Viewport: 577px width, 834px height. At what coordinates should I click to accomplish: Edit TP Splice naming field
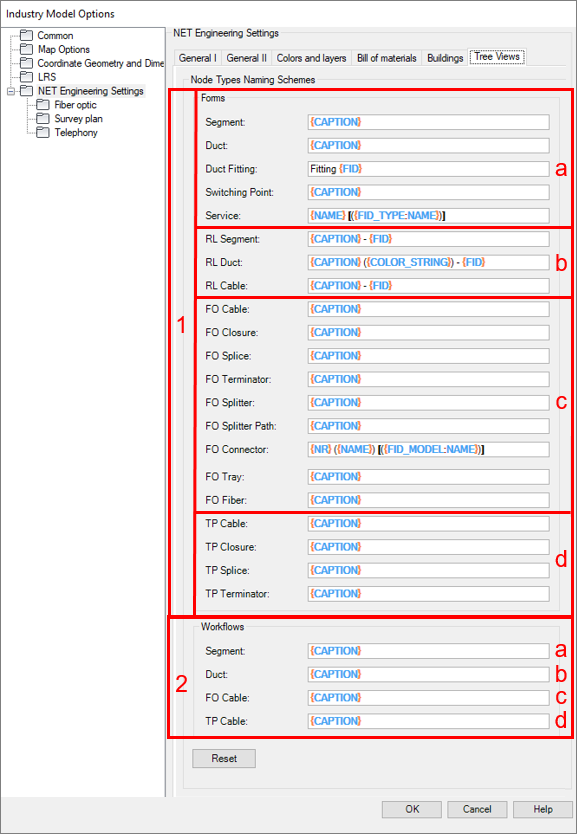[428, 571]
